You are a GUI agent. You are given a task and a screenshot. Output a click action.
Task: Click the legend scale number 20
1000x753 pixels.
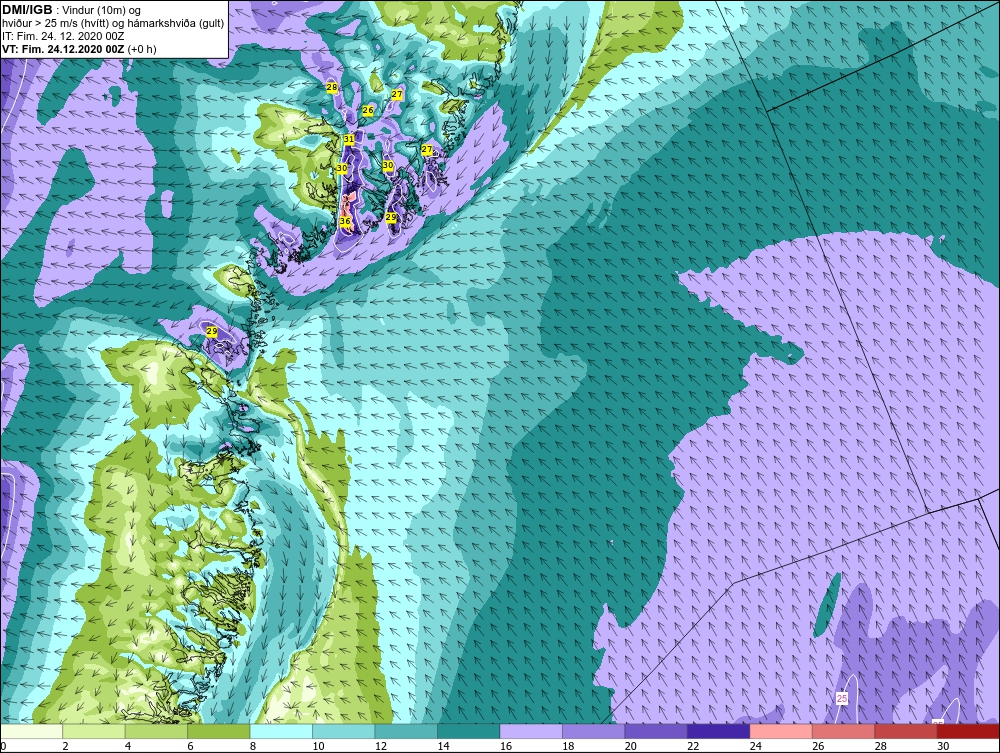tap(631, 746)
